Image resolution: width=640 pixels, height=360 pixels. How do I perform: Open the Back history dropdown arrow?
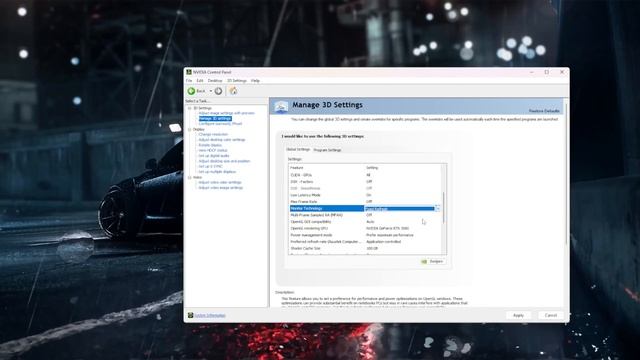(x=211, y=91)
